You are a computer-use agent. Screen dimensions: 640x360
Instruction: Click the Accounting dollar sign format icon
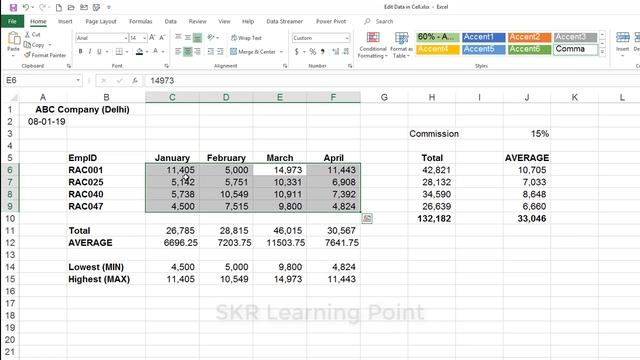297,51
